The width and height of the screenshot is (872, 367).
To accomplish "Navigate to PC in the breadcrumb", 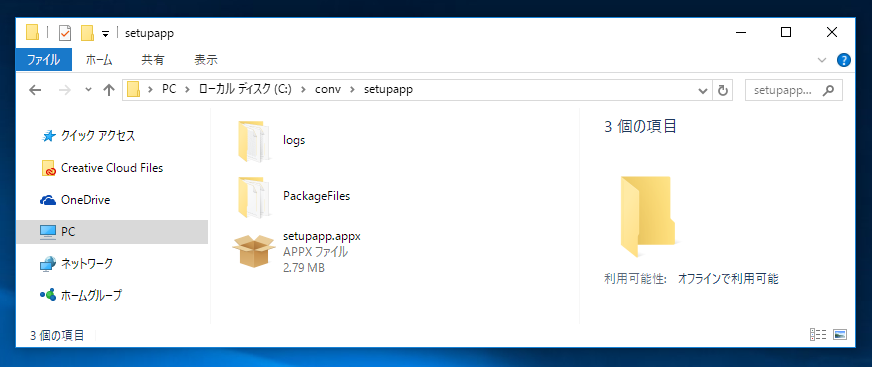I will tap(169, 90).
